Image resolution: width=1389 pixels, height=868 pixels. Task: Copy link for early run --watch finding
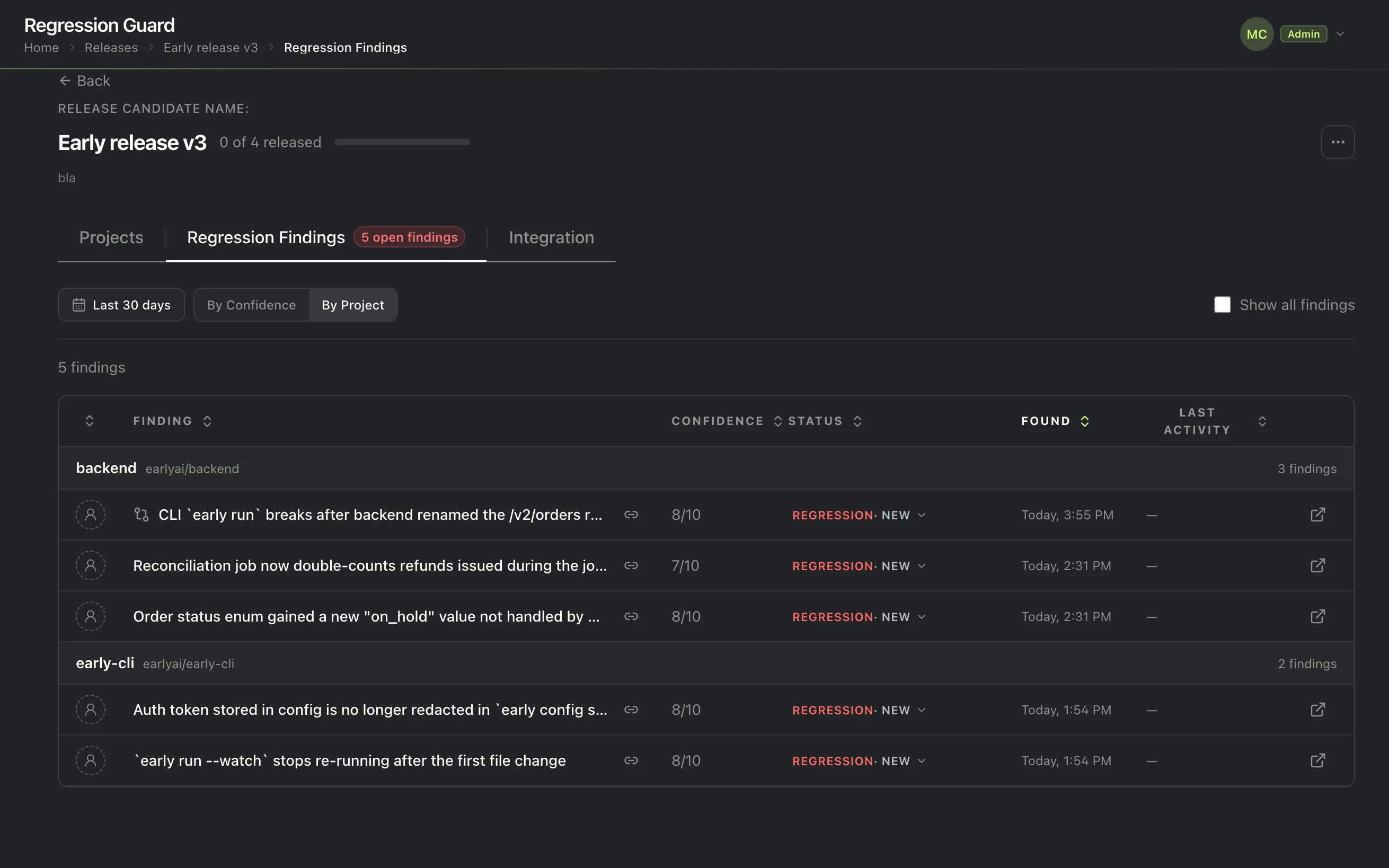click(x=631, y=760)
